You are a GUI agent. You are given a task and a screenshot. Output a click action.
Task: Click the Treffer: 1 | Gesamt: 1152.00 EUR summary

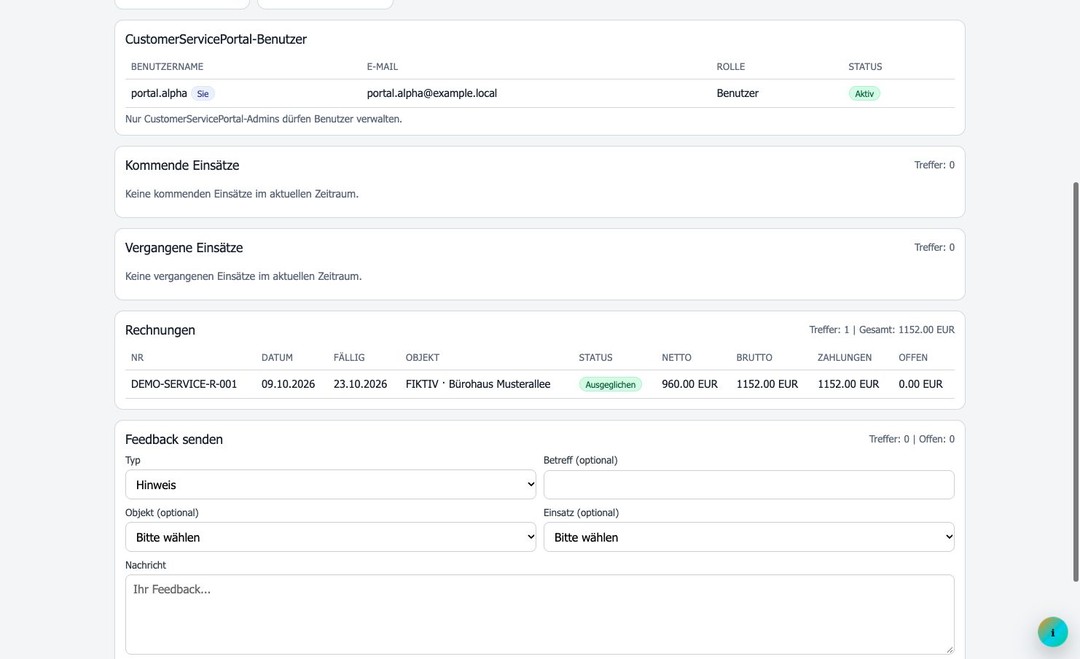[x=882, y=330]
